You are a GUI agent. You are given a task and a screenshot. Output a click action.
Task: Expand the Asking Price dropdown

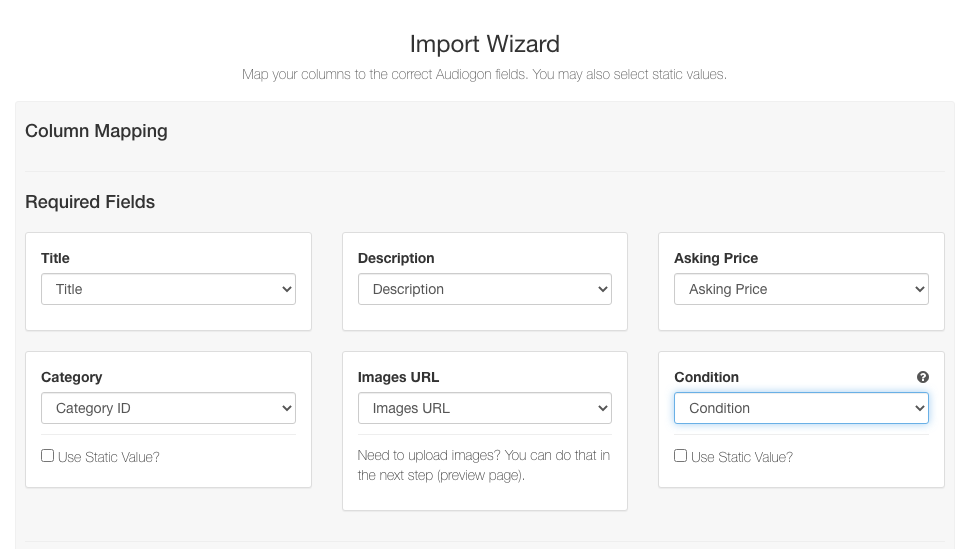click(801, 289)
